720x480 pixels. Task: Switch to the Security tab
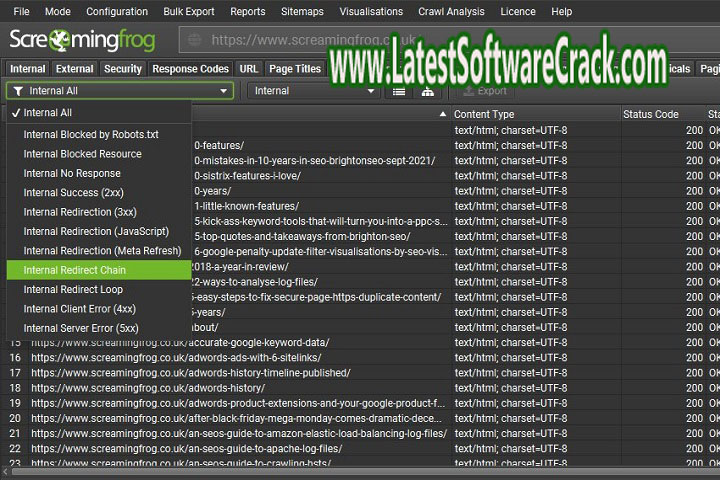click(x=123, y=69)
